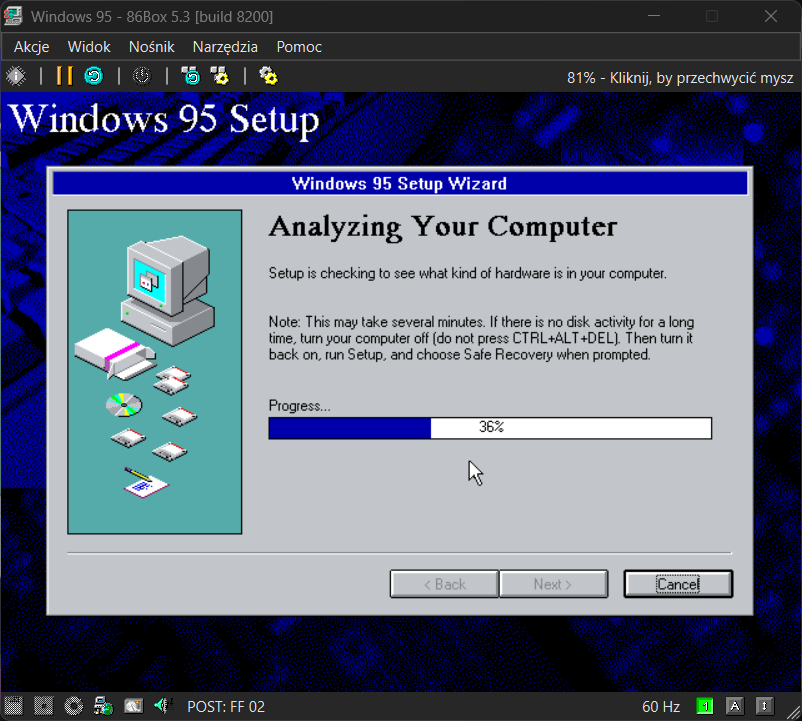This screenshot has height=721, width=802.
Task: Open the Akcje menu
Action: (x=31, y=47)
